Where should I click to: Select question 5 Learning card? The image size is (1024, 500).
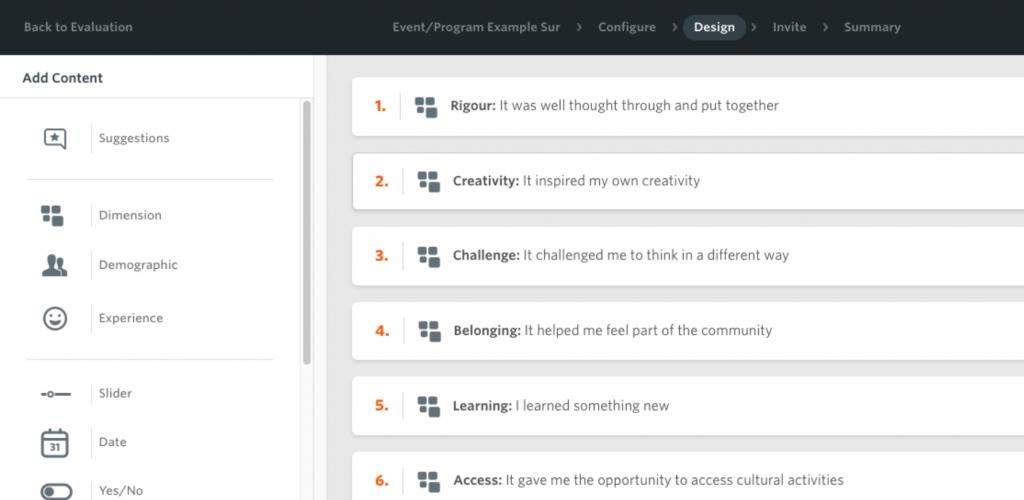click(688, 406)
